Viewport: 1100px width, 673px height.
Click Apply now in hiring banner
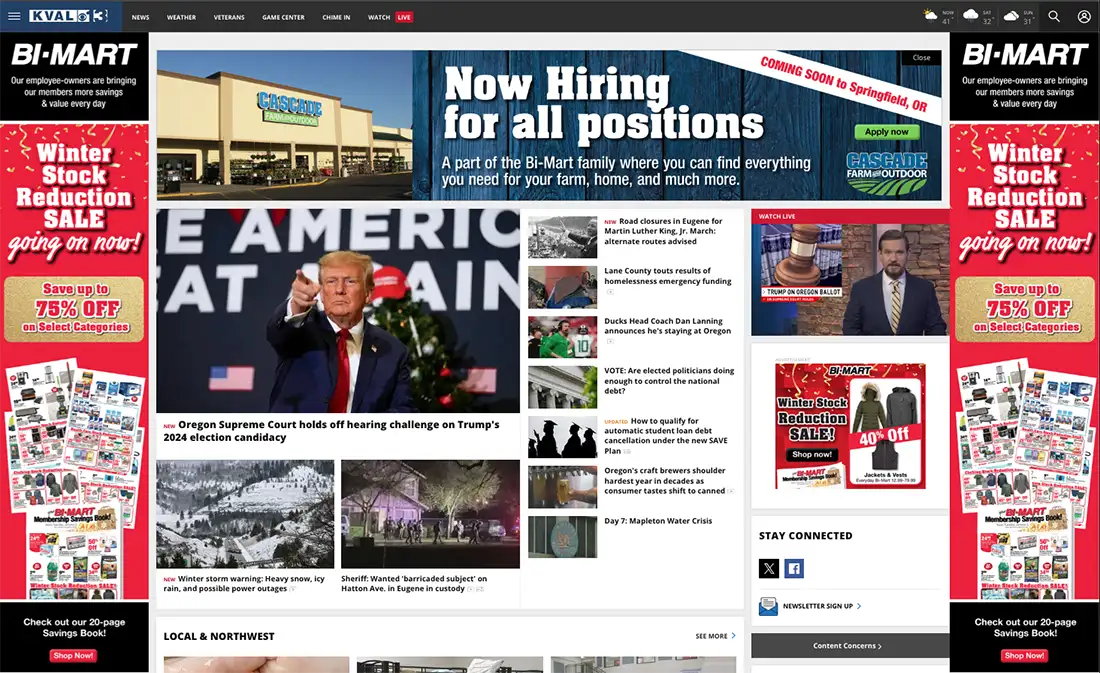pyautogui.click(x=887, y=132)
